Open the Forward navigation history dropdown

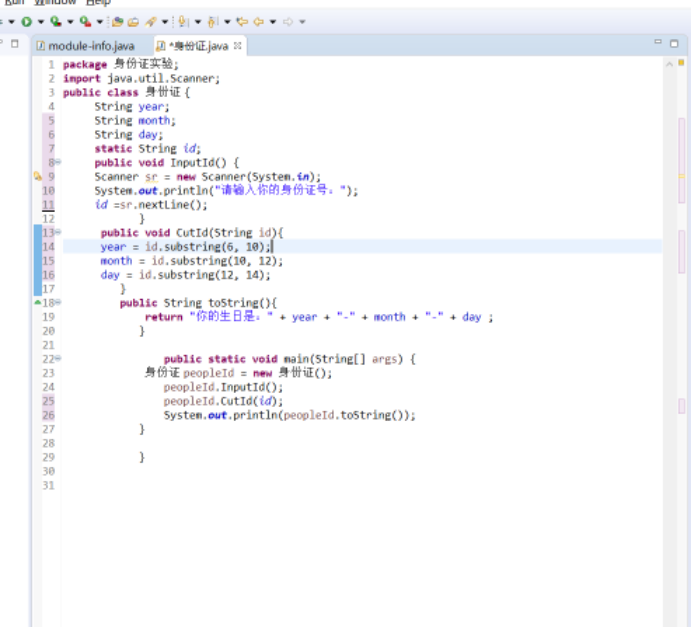coord(302,21)
